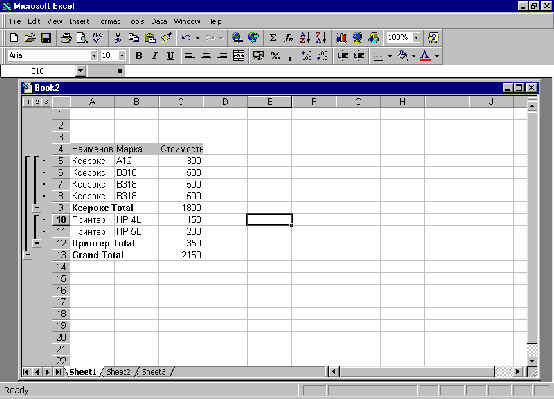Open the Font Color arrow palette

(x=437, y=56)
